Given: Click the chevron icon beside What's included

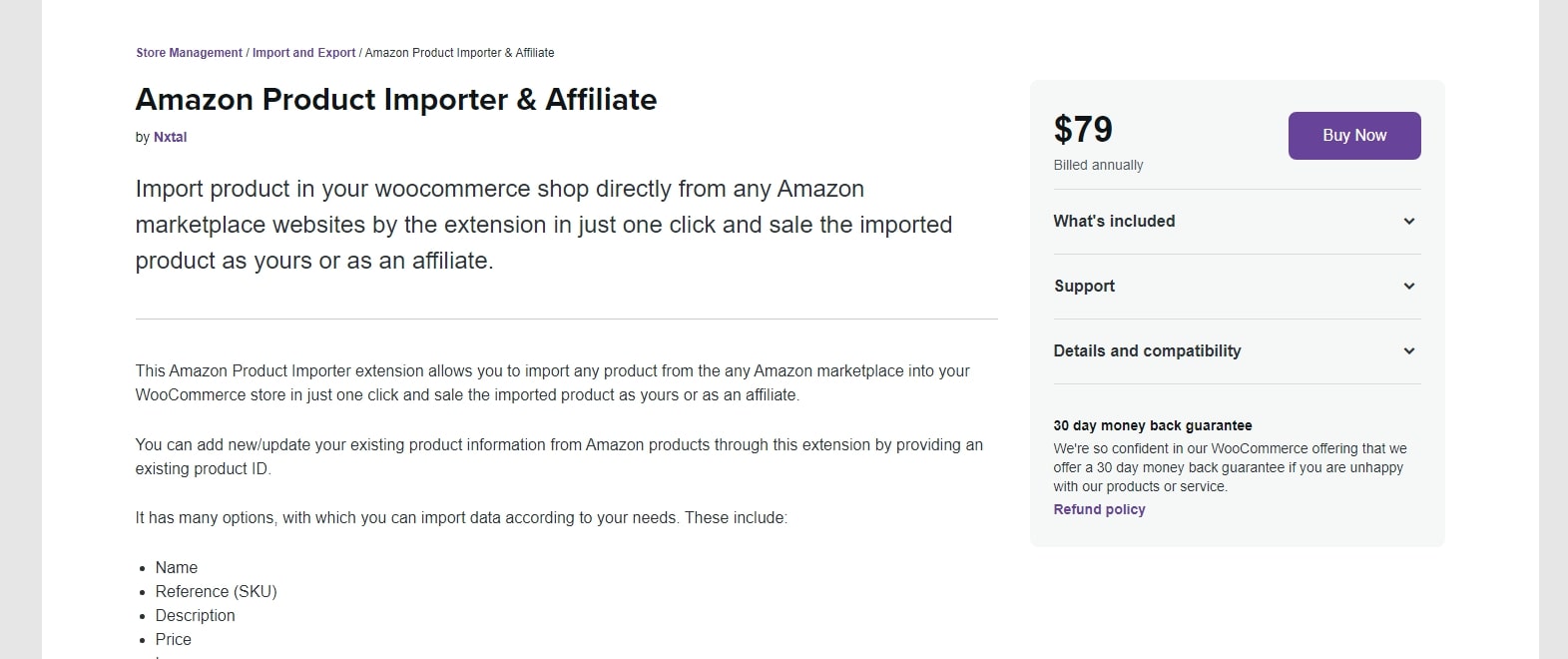Looking at the screenshot, I should pyautogui.click(x=1408, y=222).
